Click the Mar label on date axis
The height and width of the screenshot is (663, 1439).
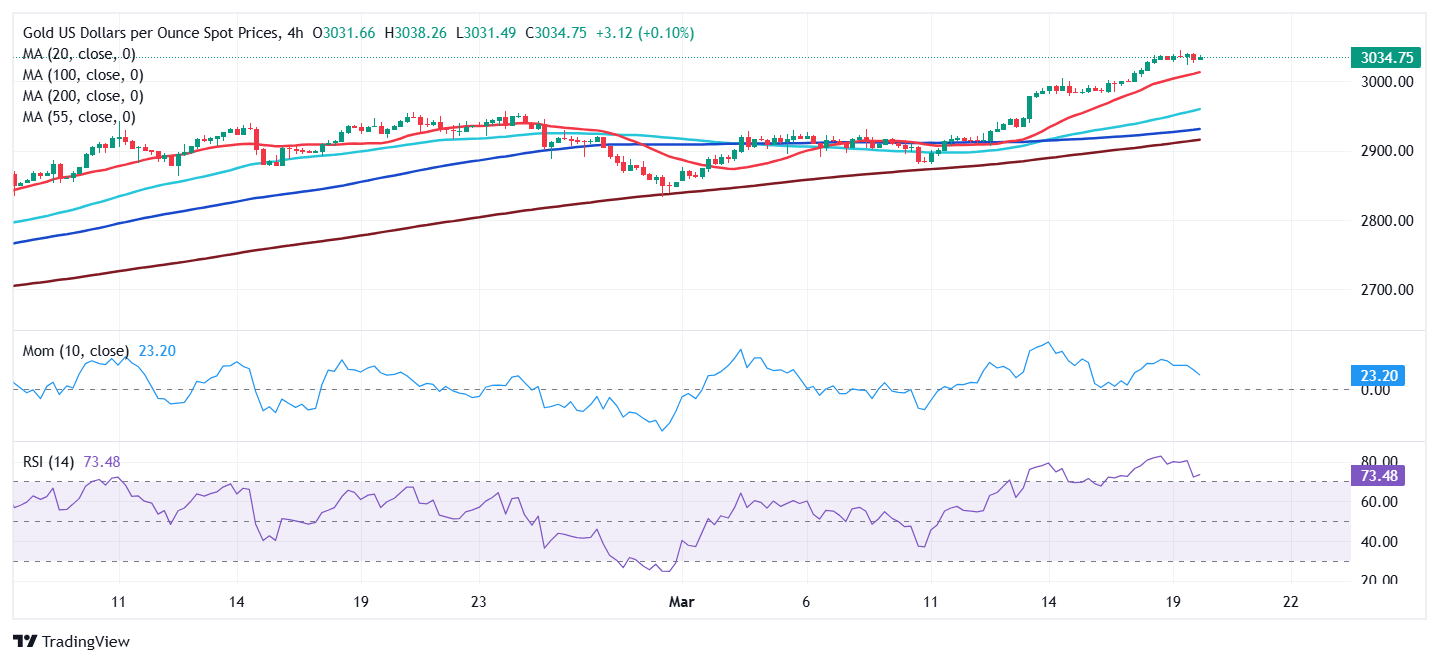681,603
